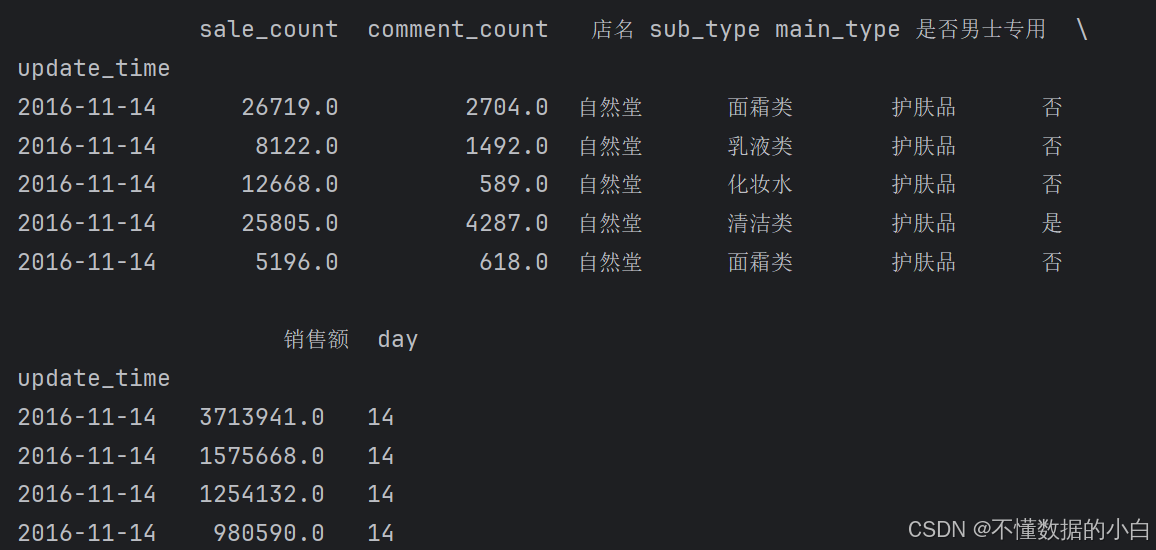1156x550 pixels.
Task: Select the 店名 column header
Action: click(x=613, y=29)
